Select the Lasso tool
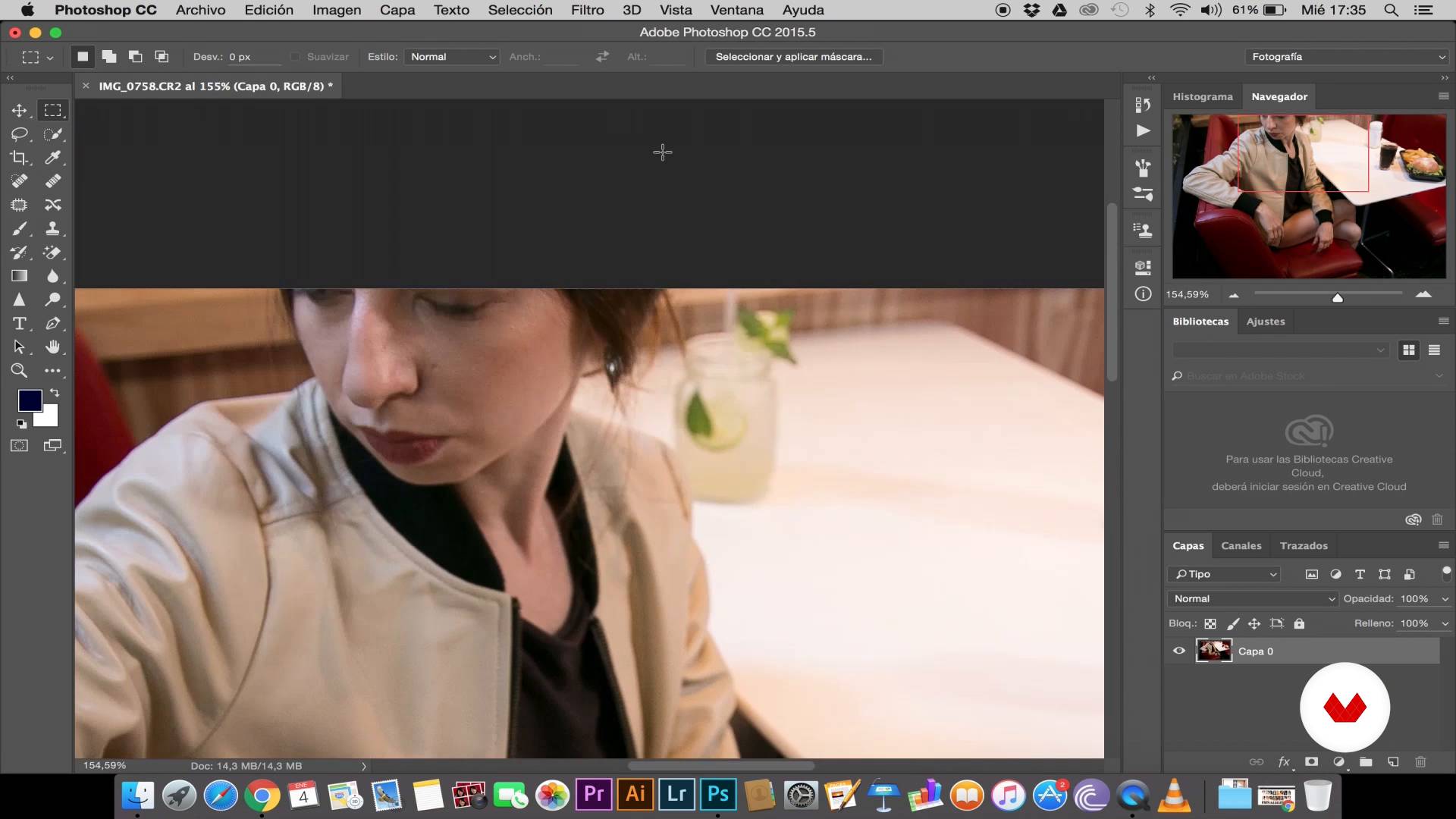 (x=19, y=134)
